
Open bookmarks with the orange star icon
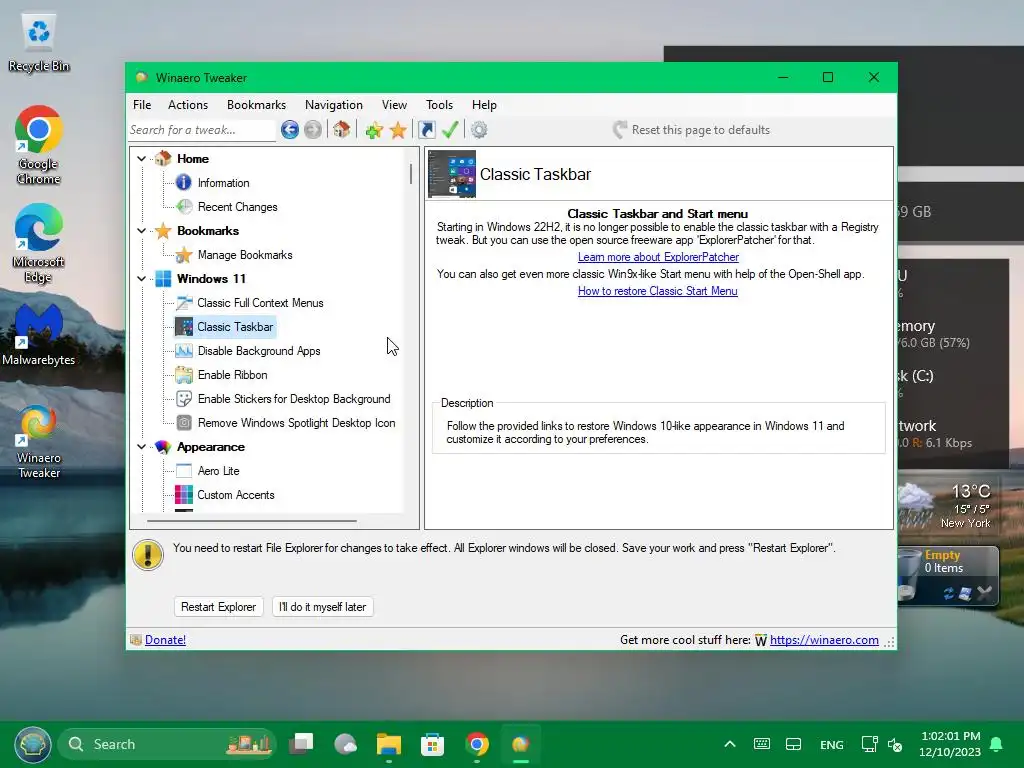click(398, 130)
